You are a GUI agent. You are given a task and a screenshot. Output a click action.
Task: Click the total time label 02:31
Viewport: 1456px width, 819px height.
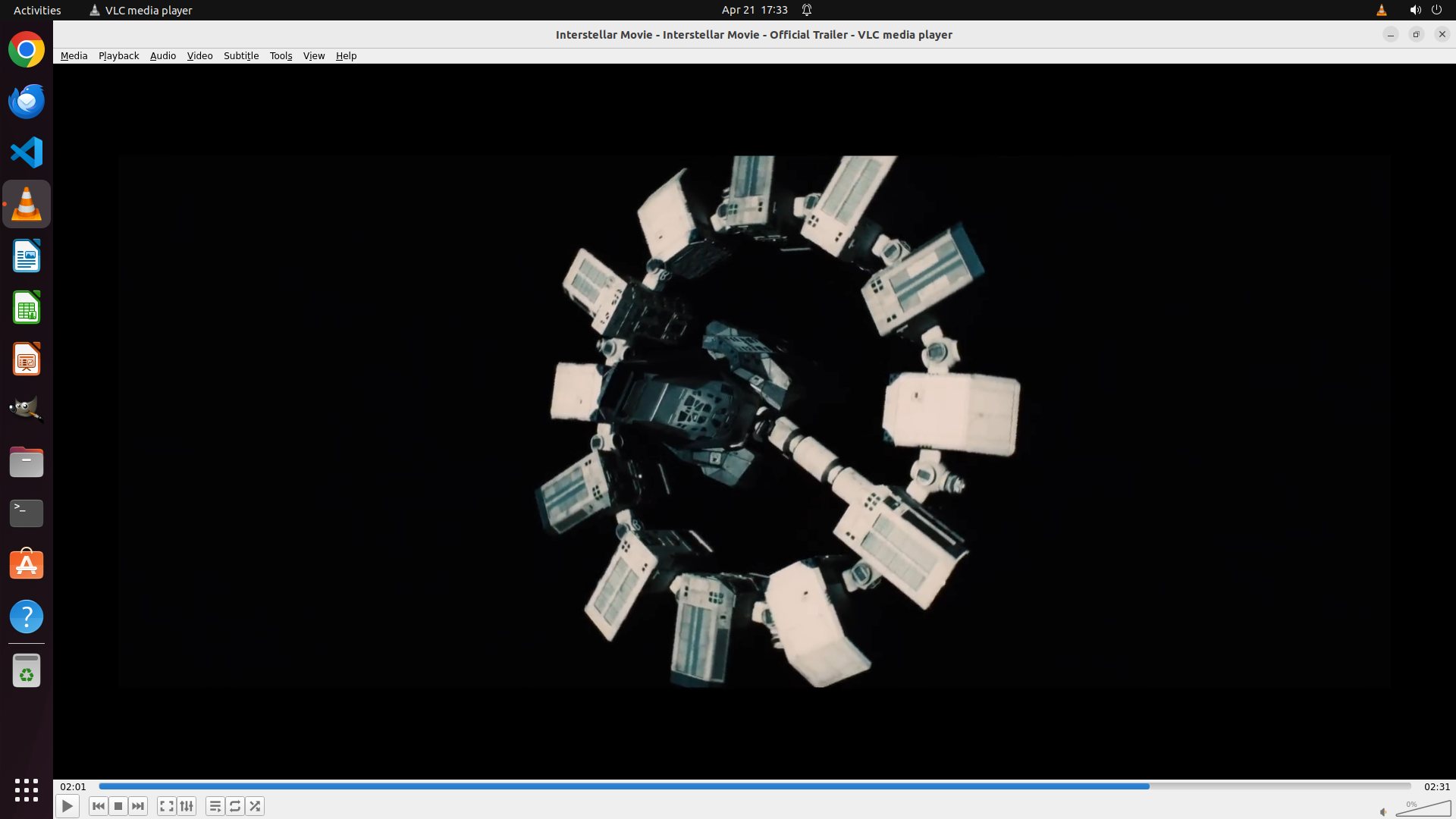(1436, 786)
